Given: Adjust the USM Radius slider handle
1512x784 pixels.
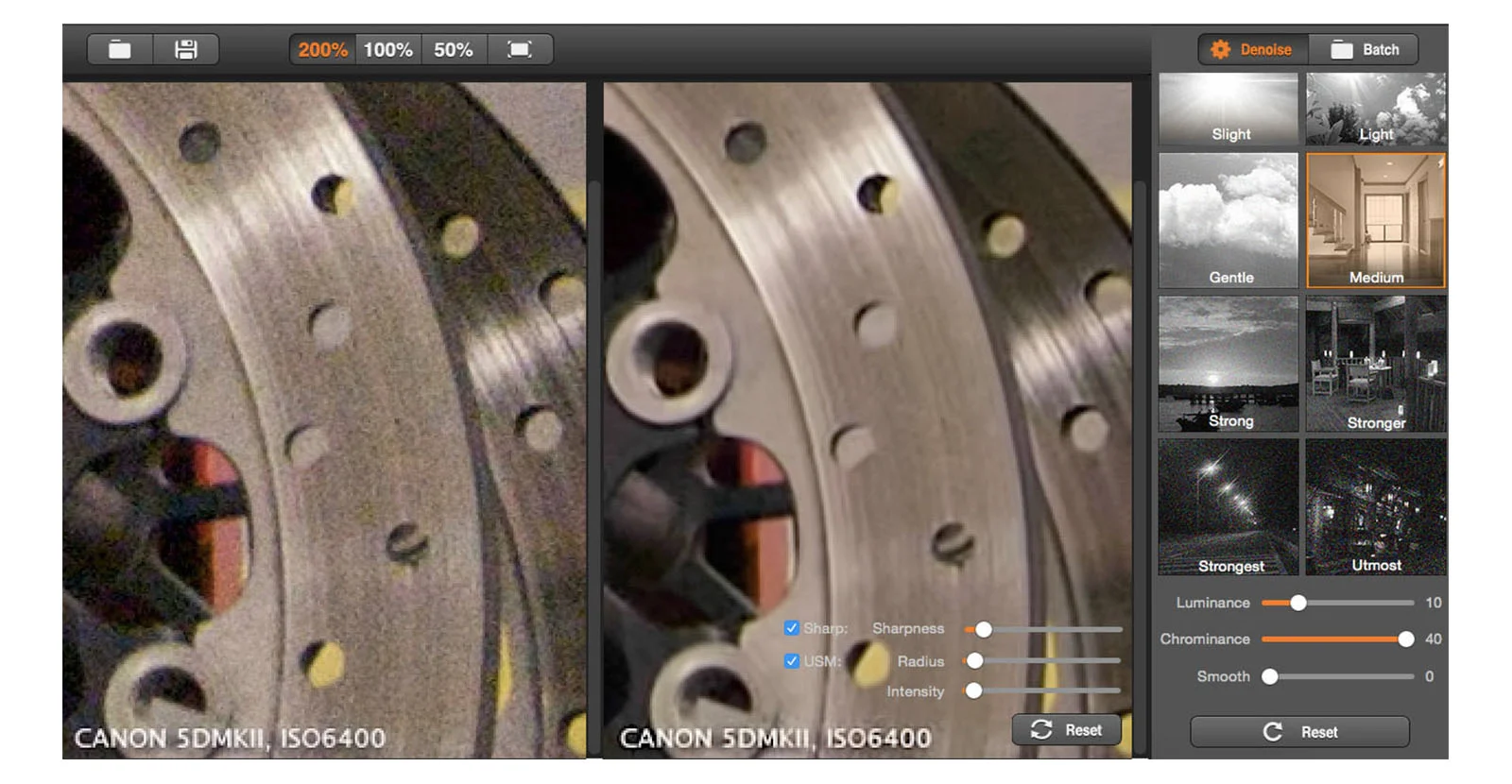Looking at the screenshot, I should tap(974, 661).
